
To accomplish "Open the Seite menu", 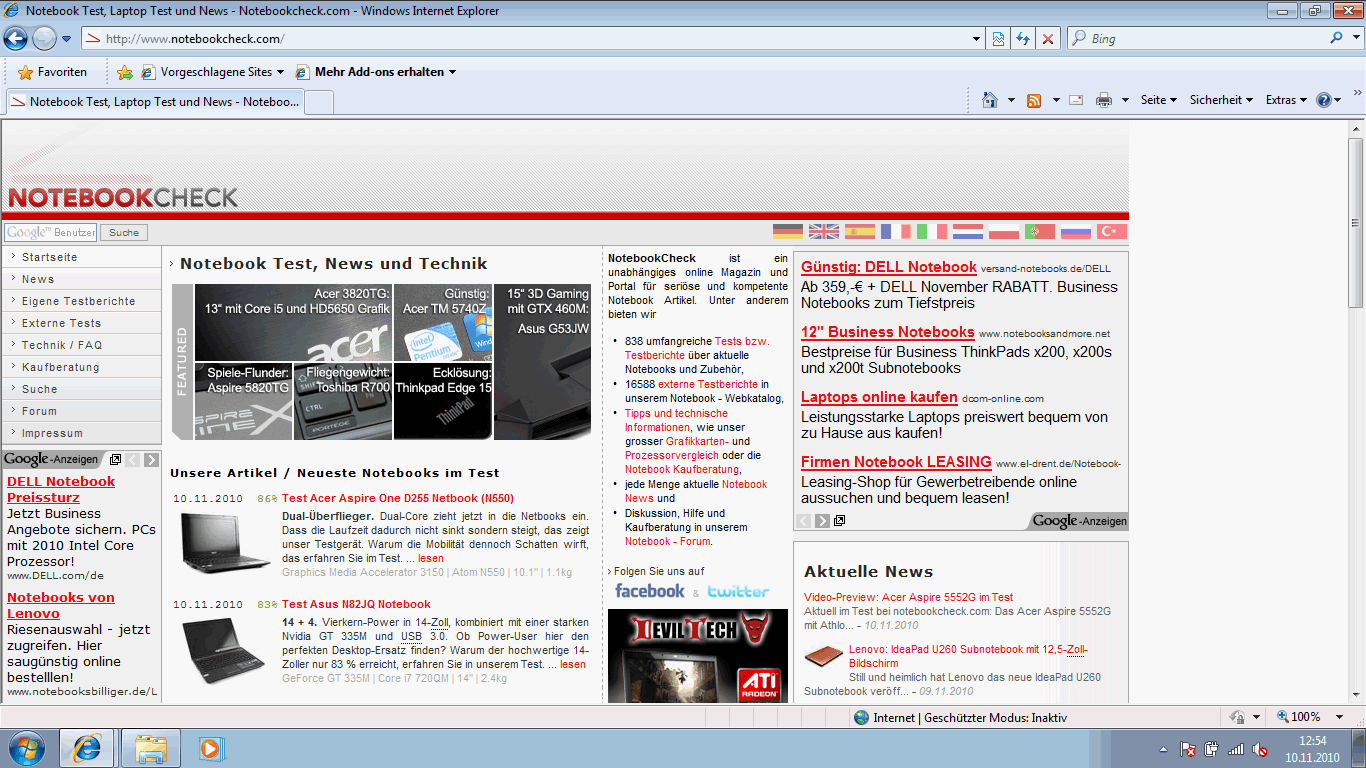I will tap(1158, 100).
